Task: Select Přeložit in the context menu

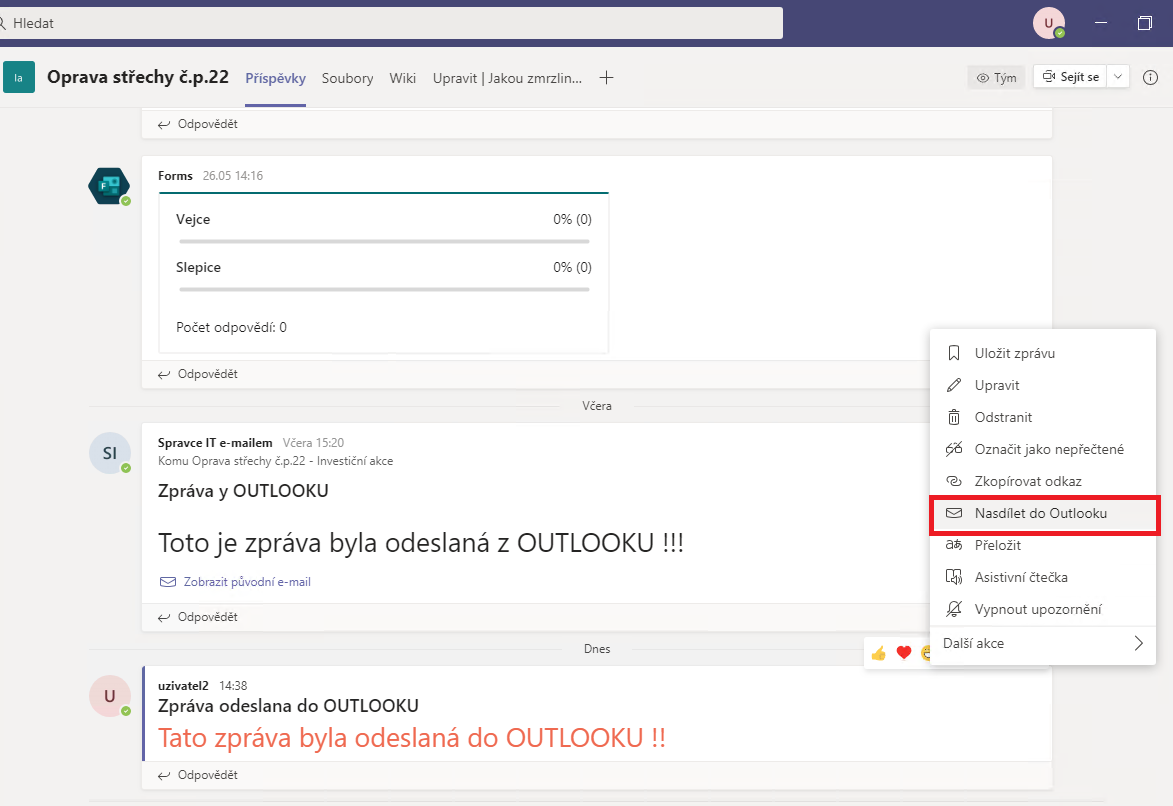Action: [x=1043, y=546]
